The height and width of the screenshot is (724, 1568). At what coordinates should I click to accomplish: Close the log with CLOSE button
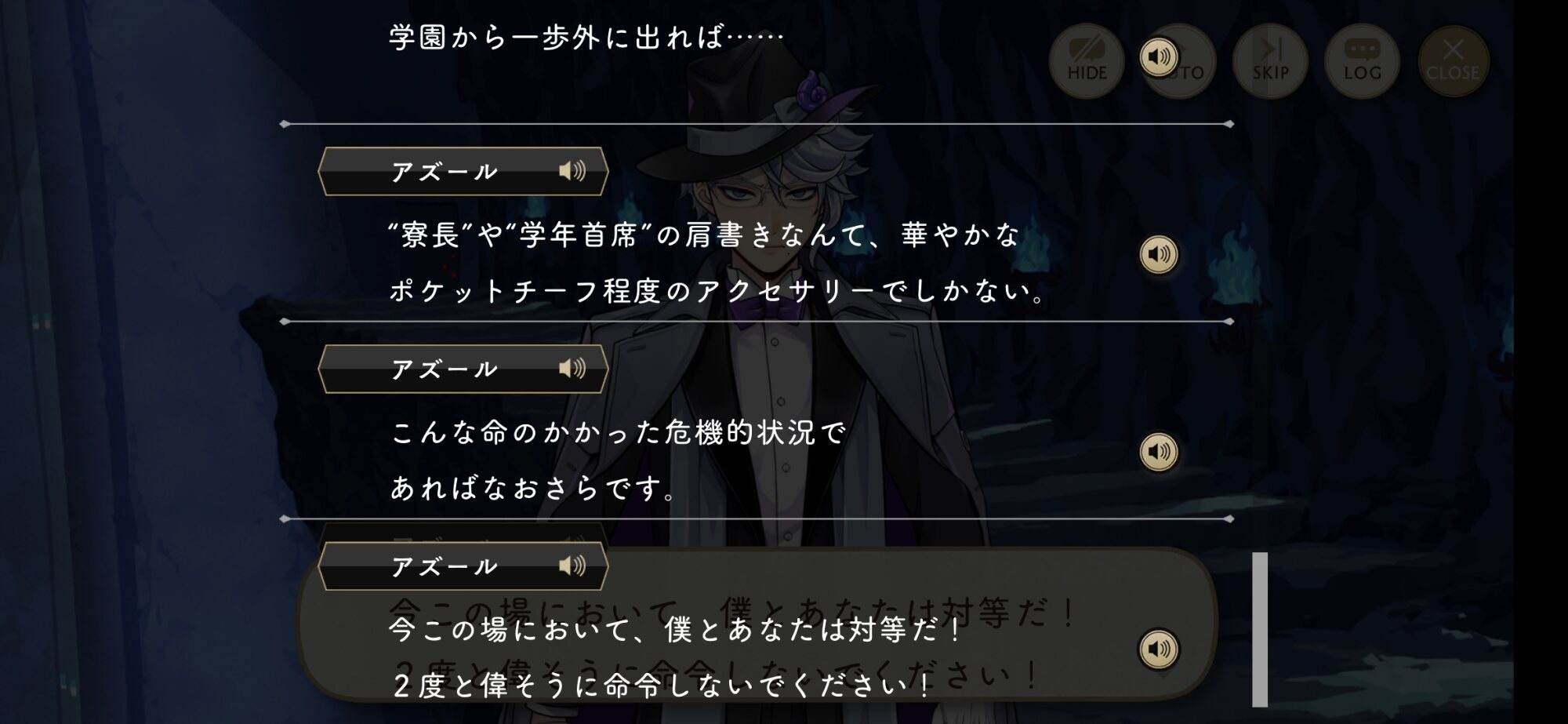pyautogui.click(x=1453, y=61)
